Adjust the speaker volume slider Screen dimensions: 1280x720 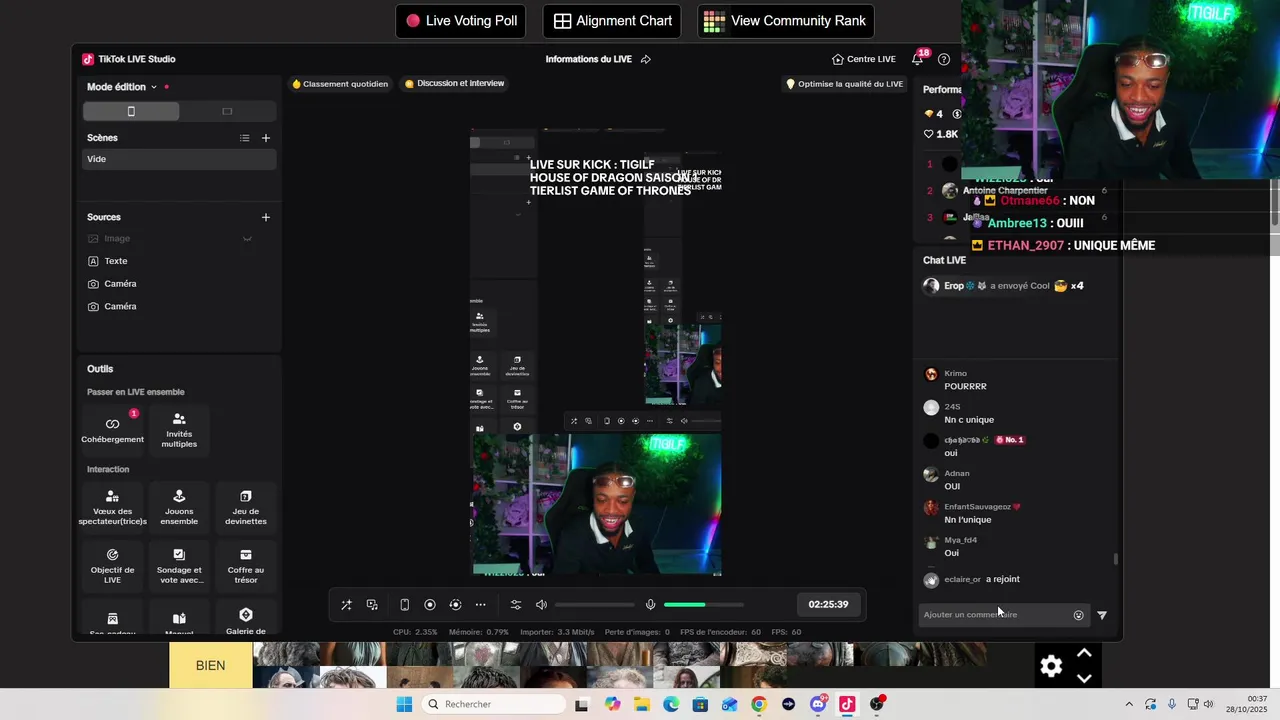click(595, 605)
